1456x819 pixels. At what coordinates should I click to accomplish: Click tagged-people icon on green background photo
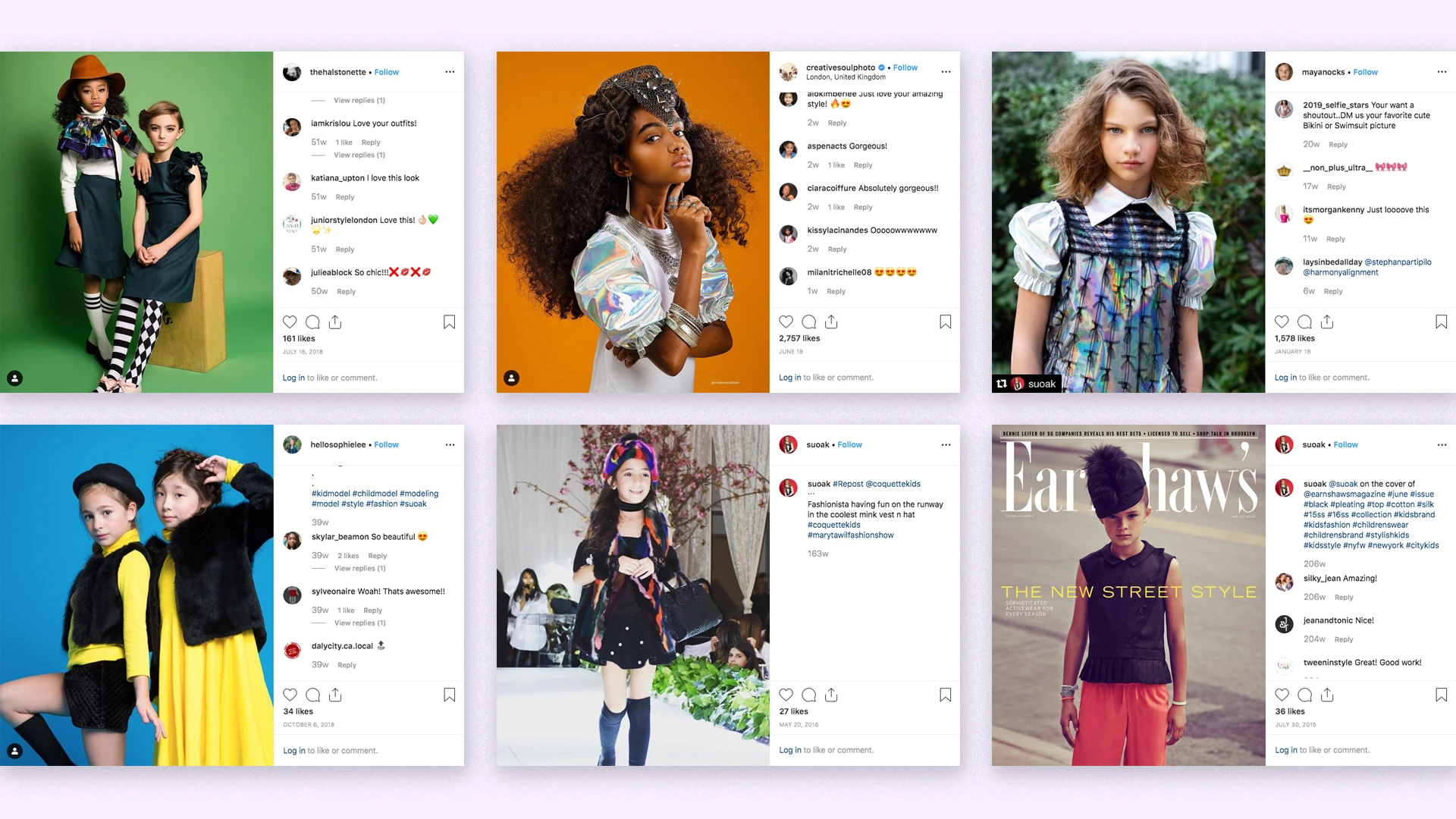(15, 378)
